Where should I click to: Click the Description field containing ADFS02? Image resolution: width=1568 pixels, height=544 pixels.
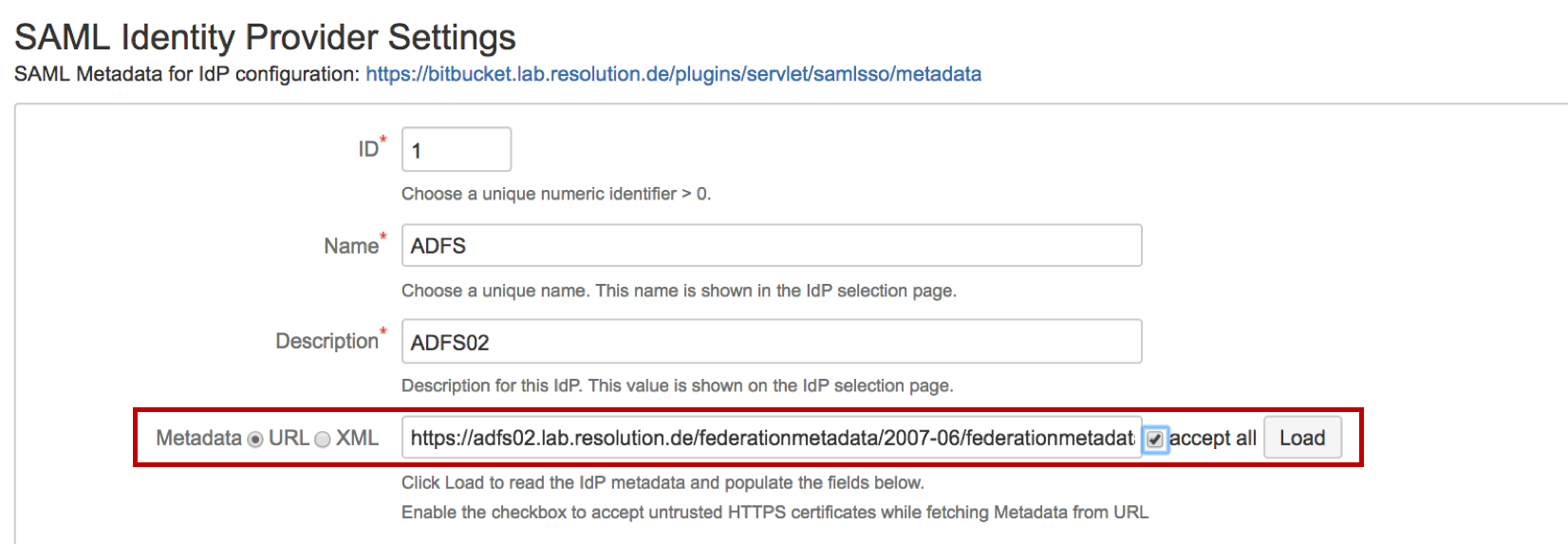(772, 342)
